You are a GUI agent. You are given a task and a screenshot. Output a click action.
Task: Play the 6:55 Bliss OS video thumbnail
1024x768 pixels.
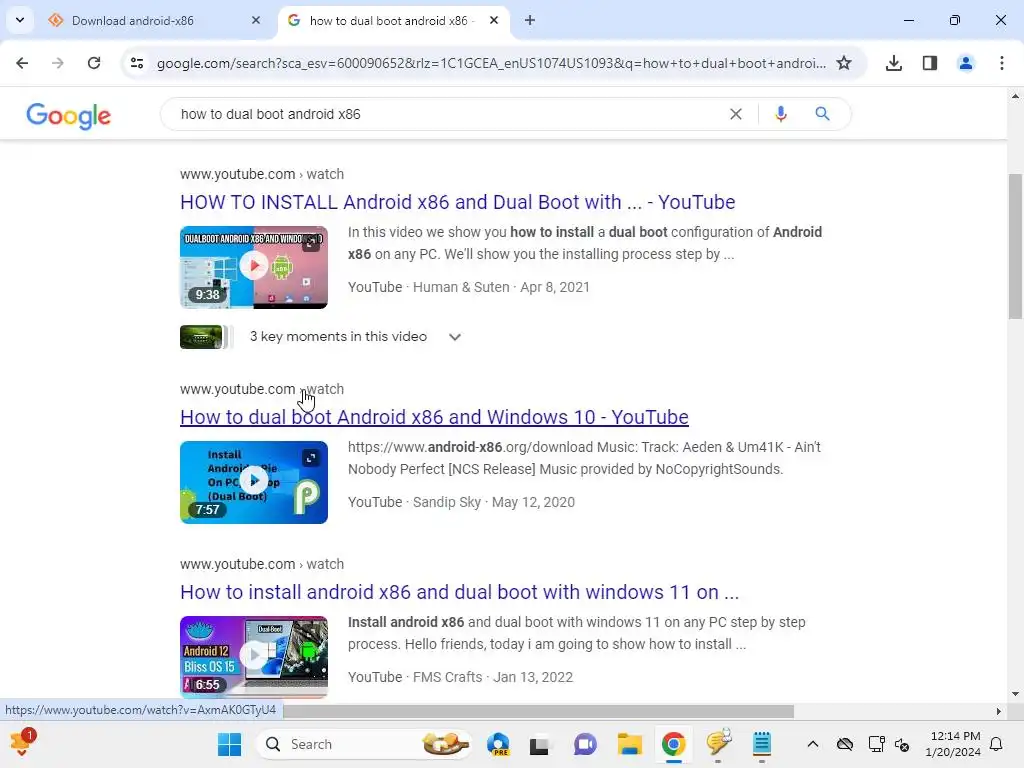click(254, 656)
